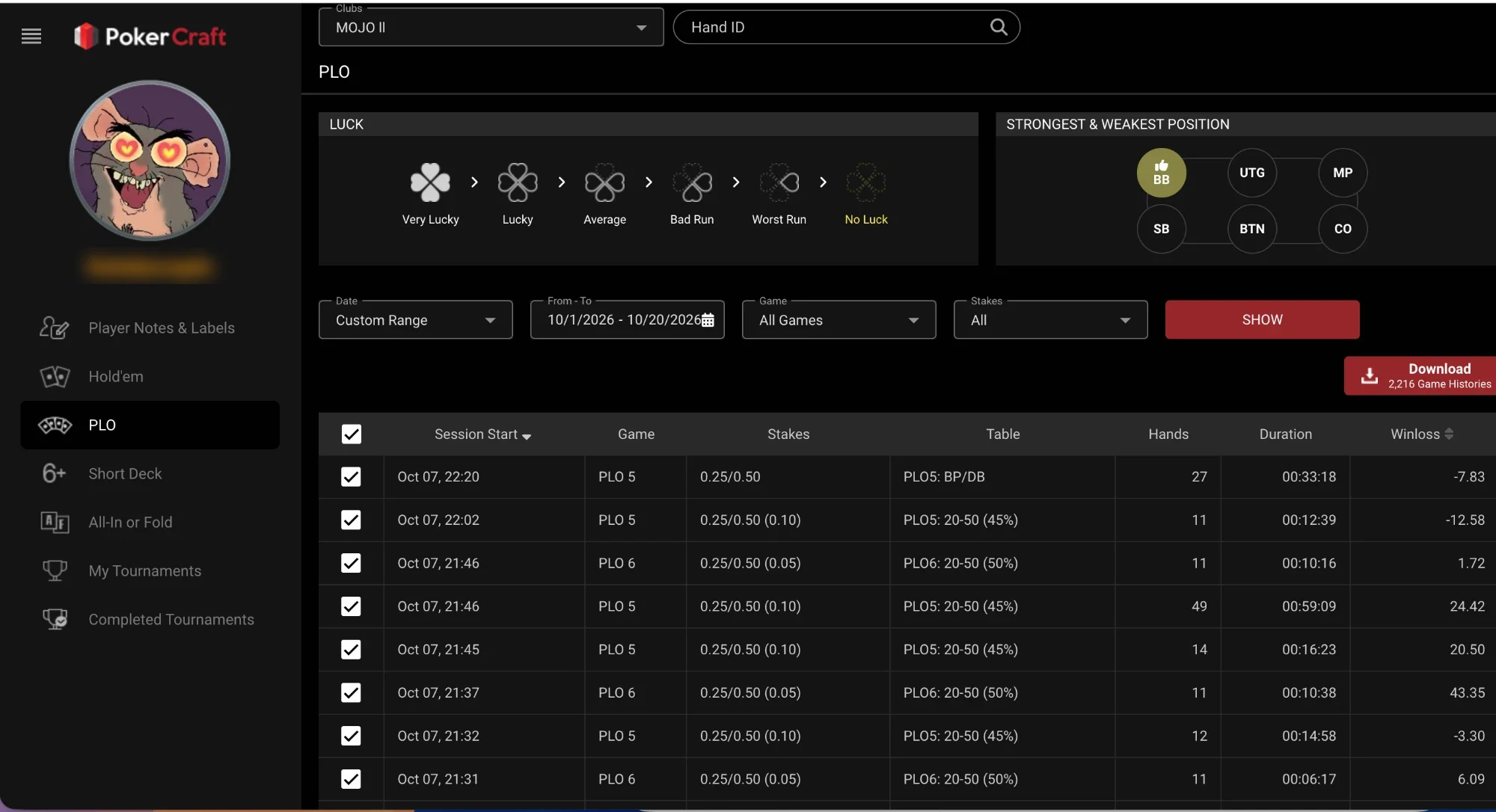Open My Tournaments in sidebar
This screenshot has width=1496, height=812.
[x=150, y=570]
